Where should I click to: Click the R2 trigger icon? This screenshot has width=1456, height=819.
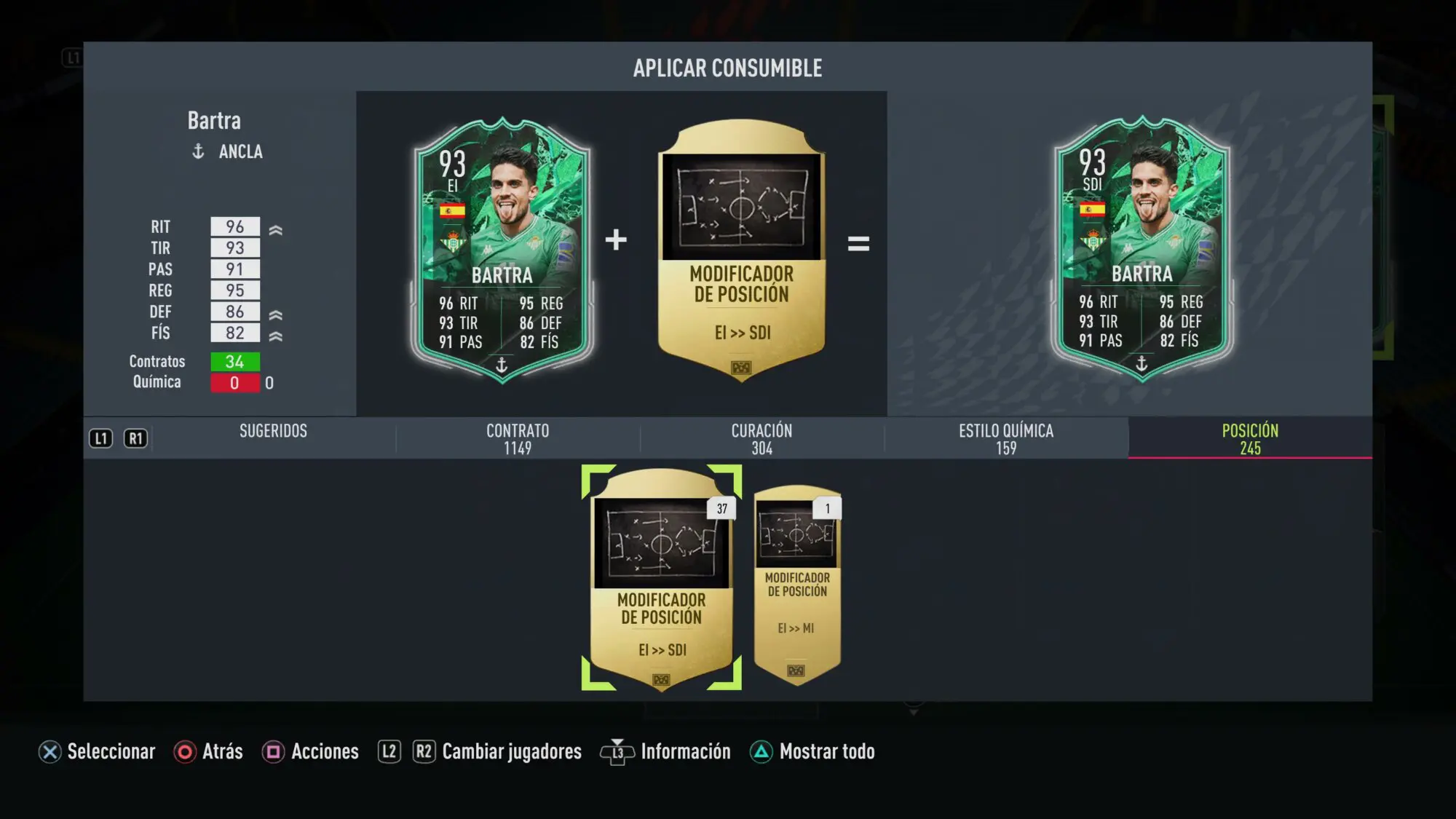click(424, 751)
